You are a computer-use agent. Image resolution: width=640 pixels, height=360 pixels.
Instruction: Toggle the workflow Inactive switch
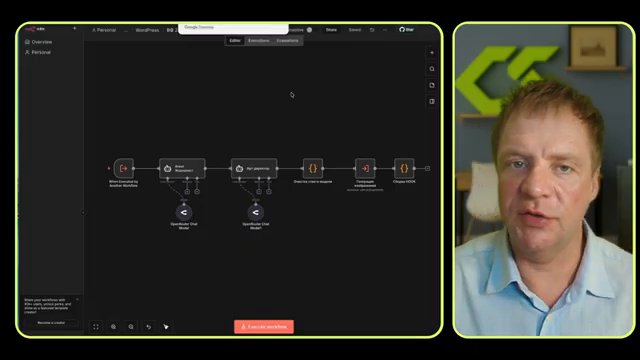point(309,30)
